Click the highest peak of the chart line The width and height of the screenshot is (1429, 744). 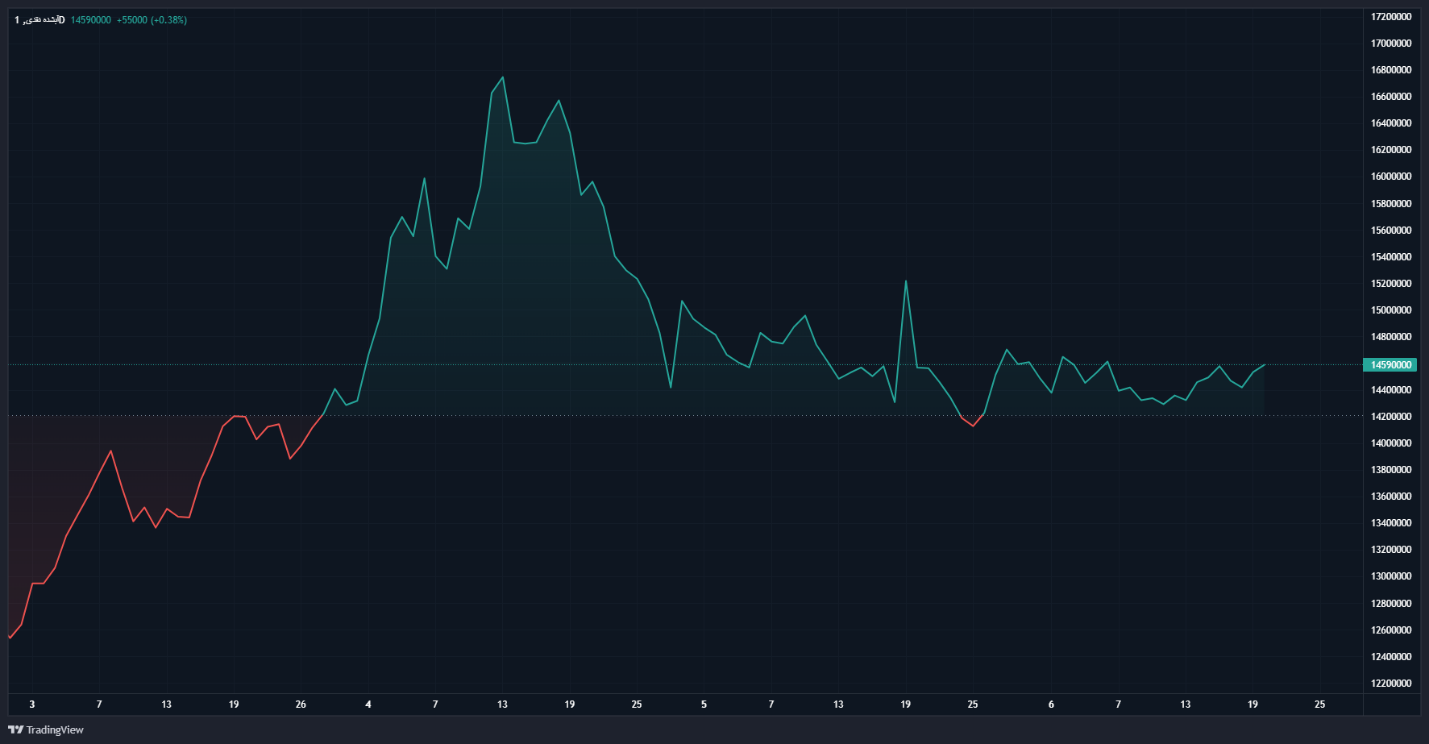pyautogui.click(x=502, y=77)
